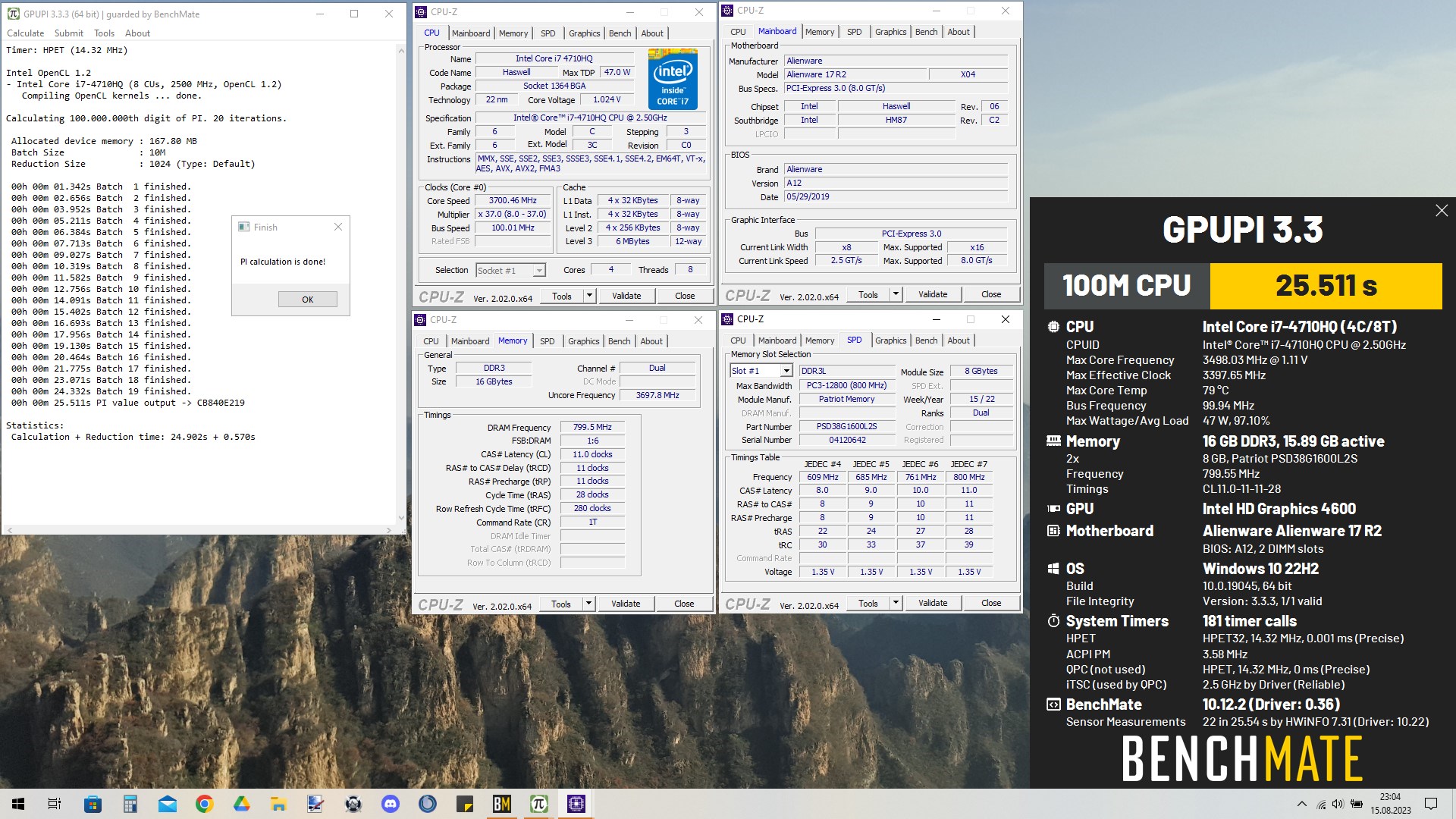Screen dimensions: 1456x819
Task: Switch to SPD tab in CPU-Z Memory window
Action: (548, 341)
